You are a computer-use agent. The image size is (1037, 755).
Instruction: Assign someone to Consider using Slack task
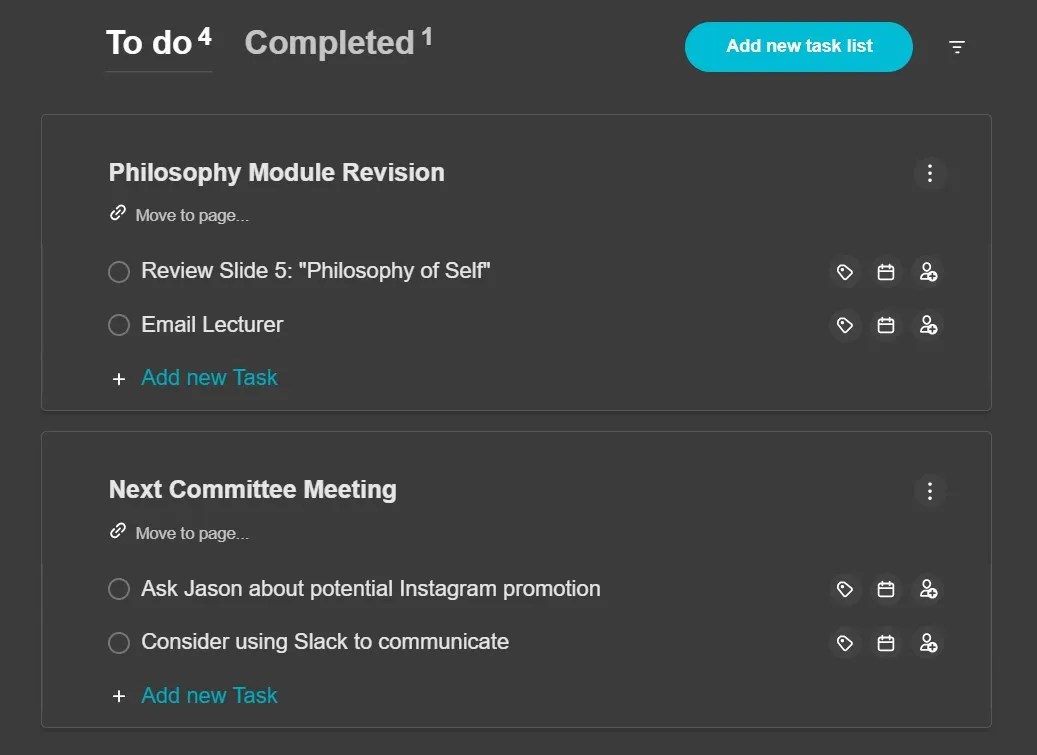[x=928, y=643]
